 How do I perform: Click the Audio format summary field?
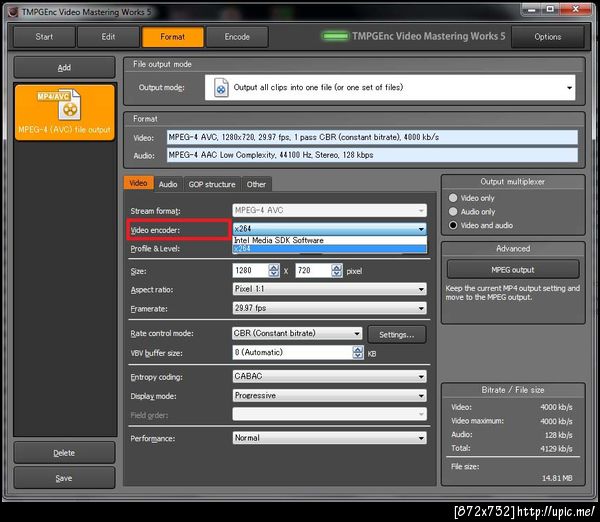tap(372, 155)
